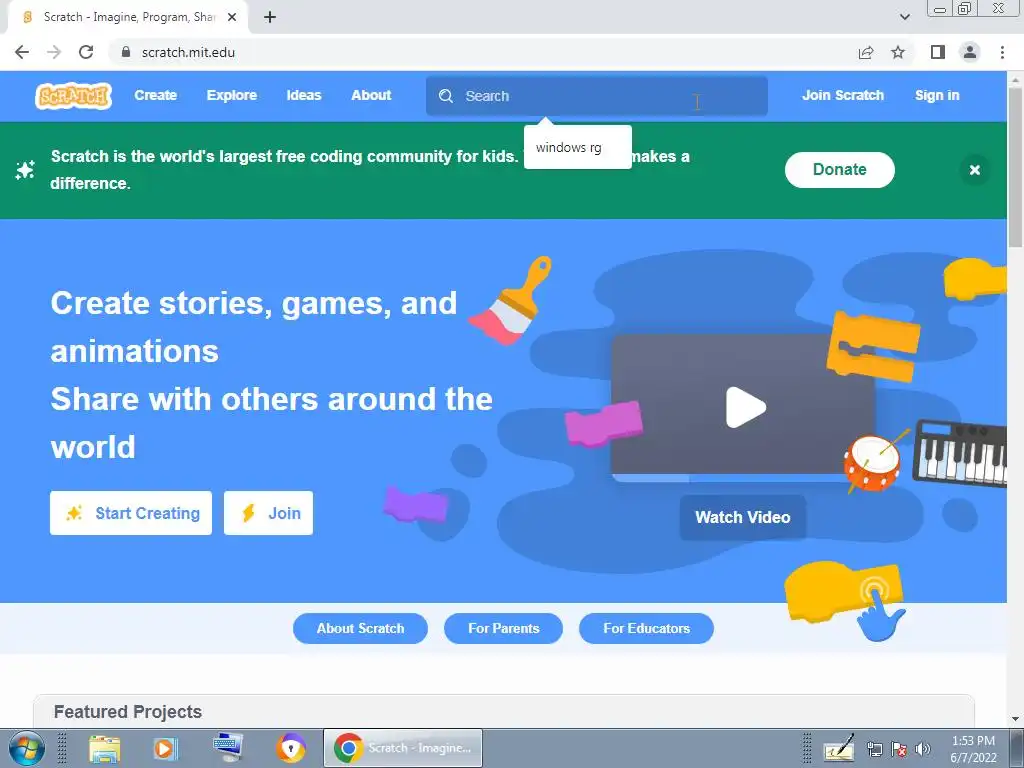Screen dimensions: 1024x768
Task: Click the Featured Projects heading
Action: (128, 712)
